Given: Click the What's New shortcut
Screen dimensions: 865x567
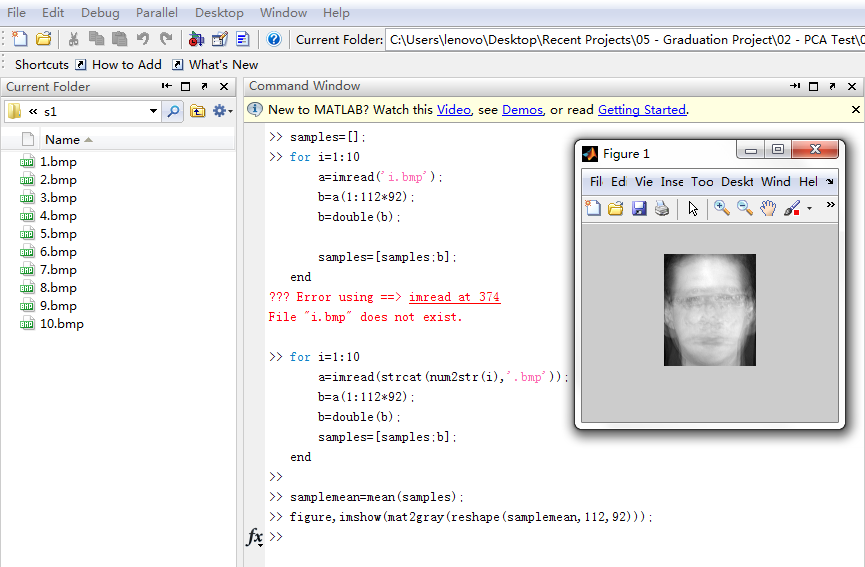Looking at the screenshot, I should 215,65.
